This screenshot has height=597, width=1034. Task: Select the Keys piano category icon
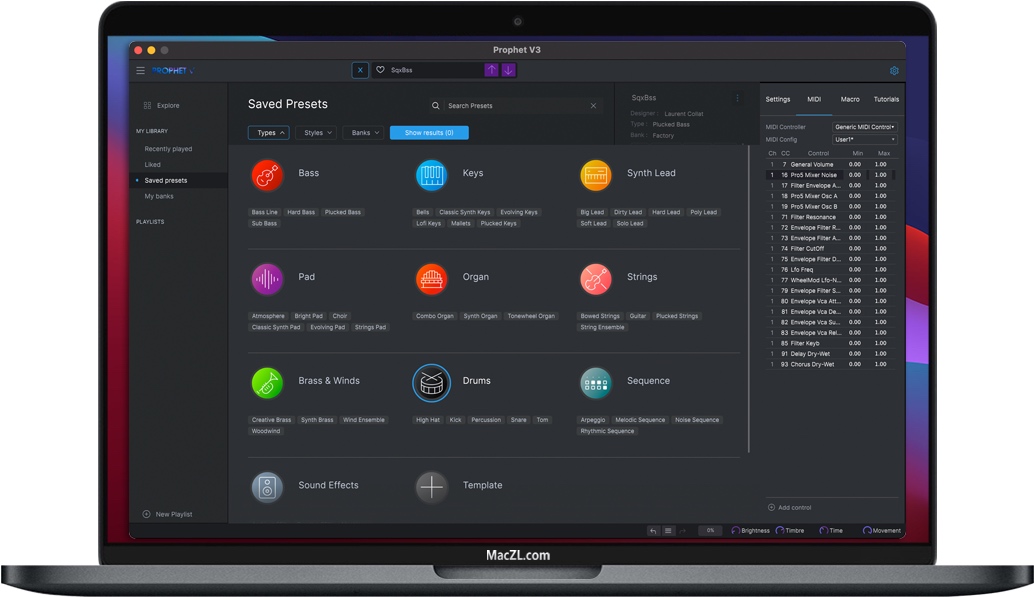431,175
